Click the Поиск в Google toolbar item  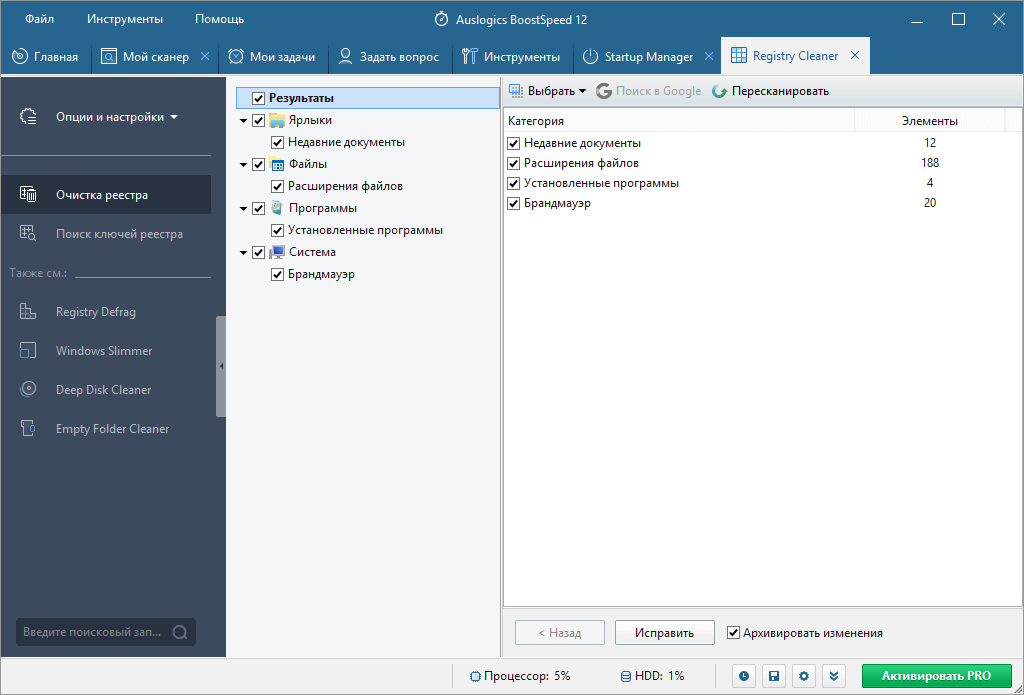[648, 91]
